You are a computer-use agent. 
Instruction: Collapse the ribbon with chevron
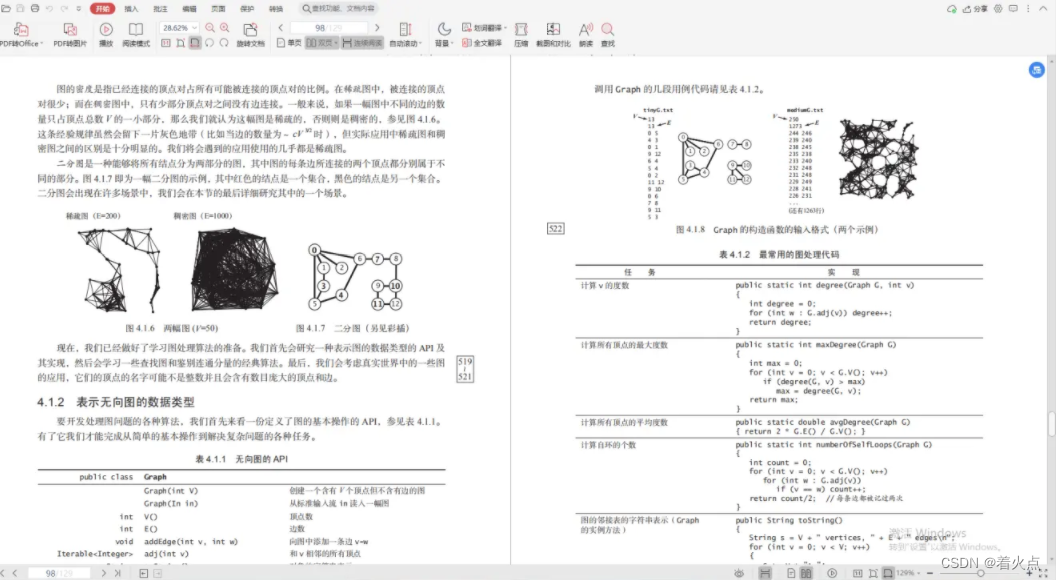(1043, 9)
